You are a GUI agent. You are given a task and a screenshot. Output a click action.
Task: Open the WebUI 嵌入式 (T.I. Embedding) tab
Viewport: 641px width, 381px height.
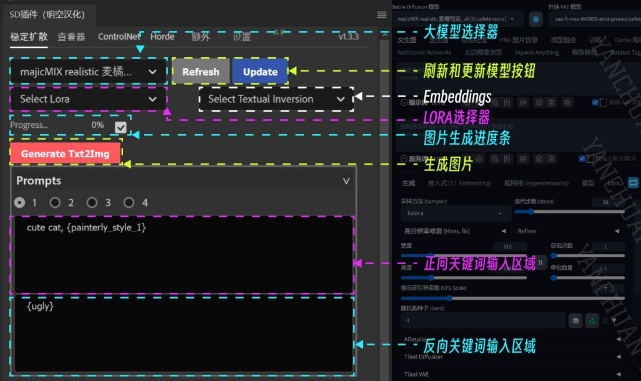point(459,183)
